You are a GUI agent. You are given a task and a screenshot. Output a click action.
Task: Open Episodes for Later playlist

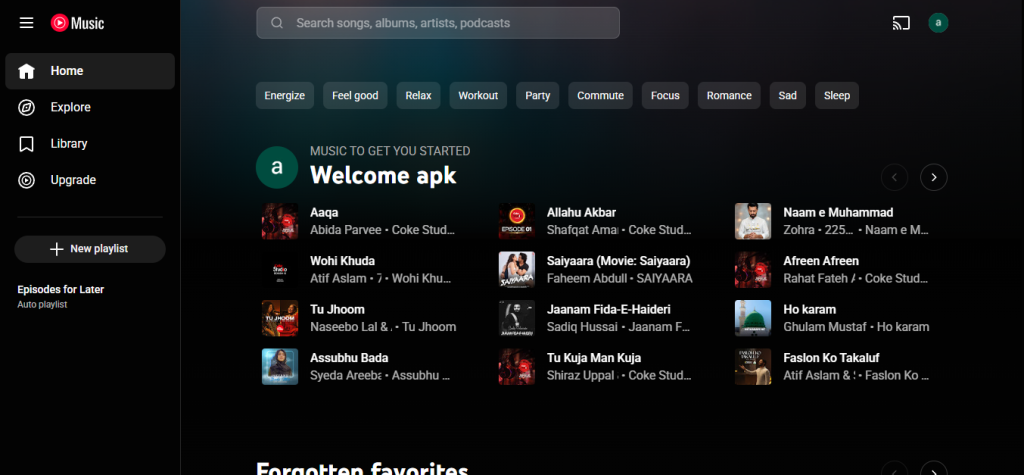(60, 290)
